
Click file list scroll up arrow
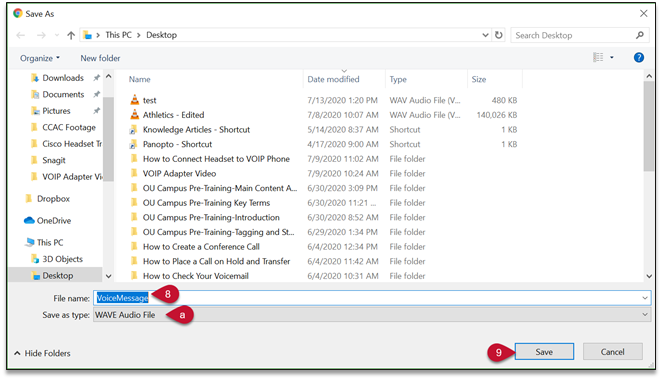(649, 76)
